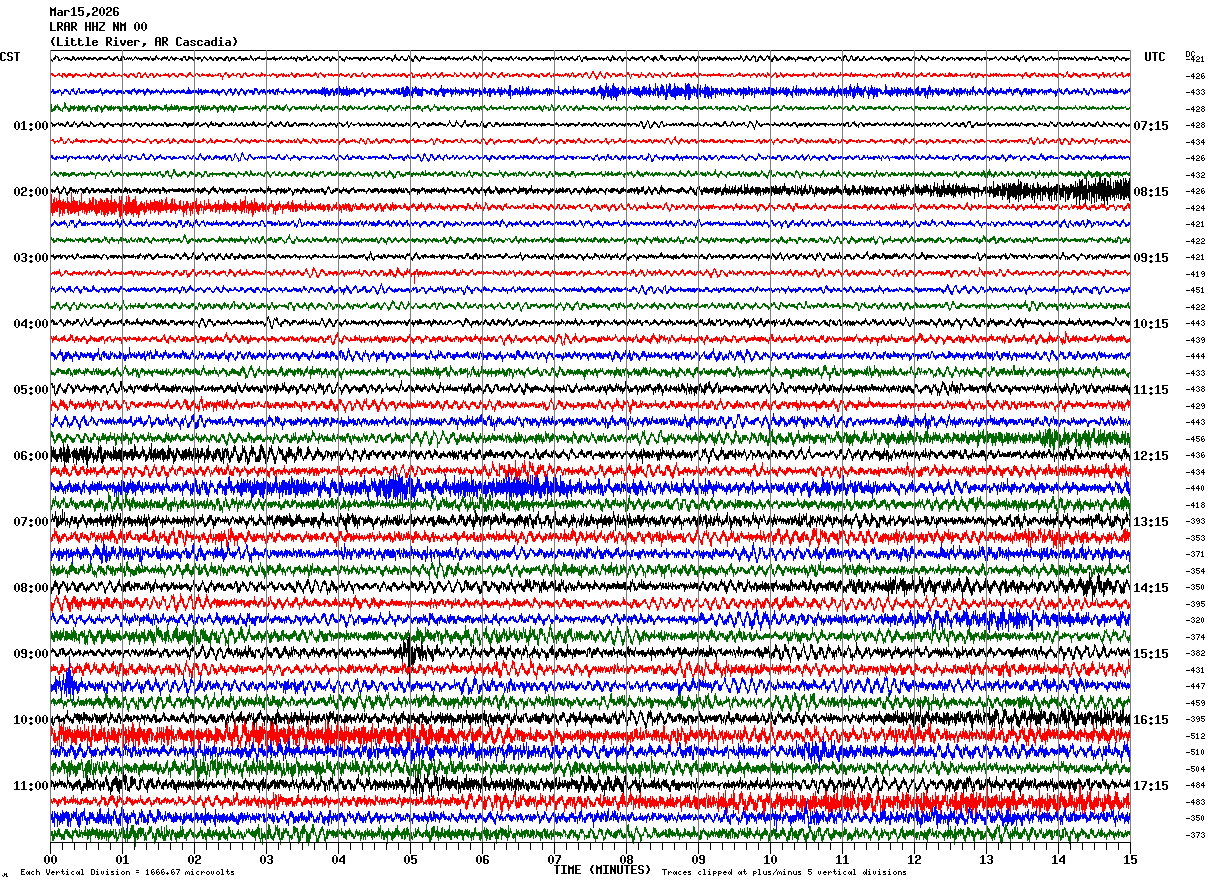Screen dimensions: 1210x886
Task: Select the 06:00 CST time label
Action: [x=30, y=456]
